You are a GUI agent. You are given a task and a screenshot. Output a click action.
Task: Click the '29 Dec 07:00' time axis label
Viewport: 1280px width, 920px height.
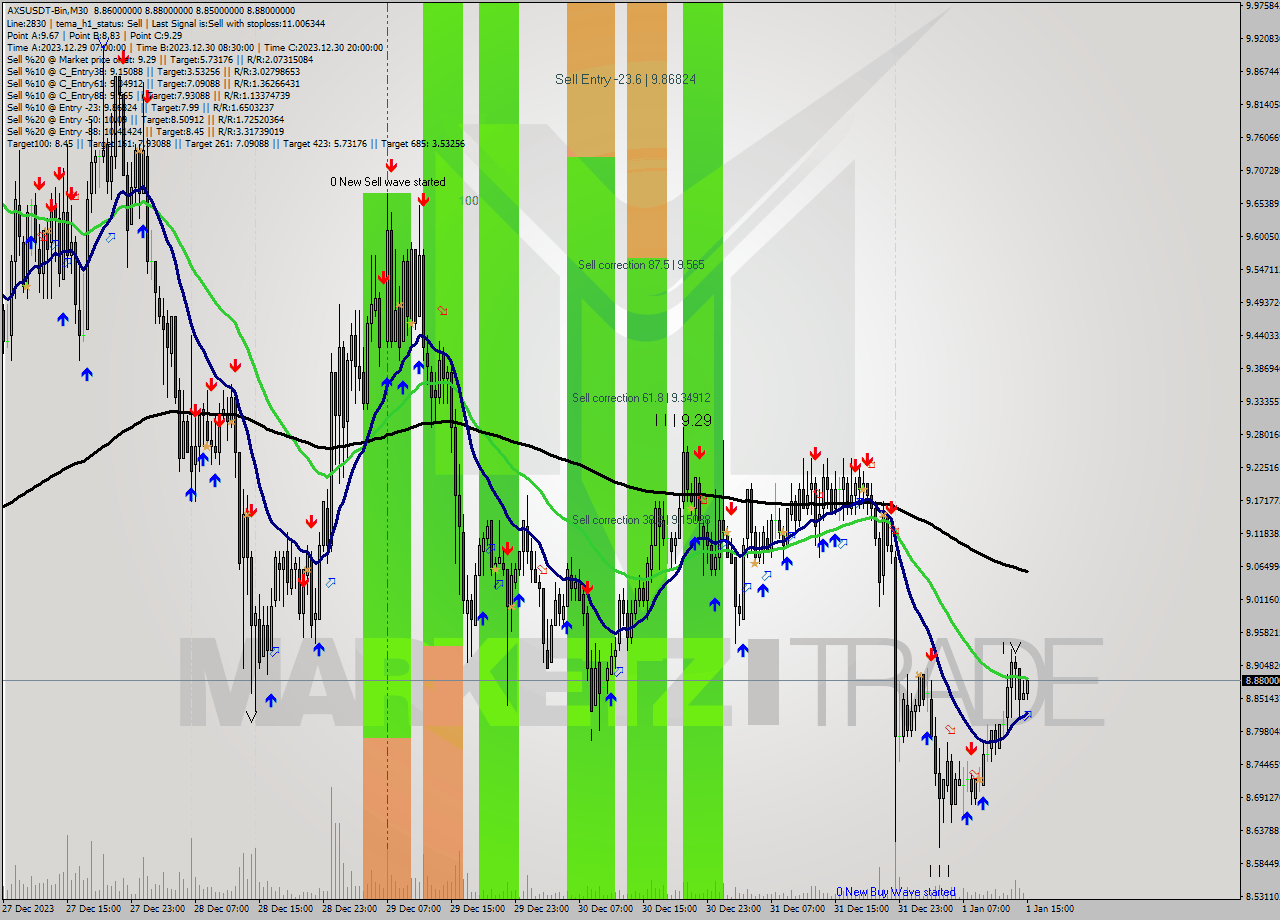pyautogui.click(x=413, y=909)
